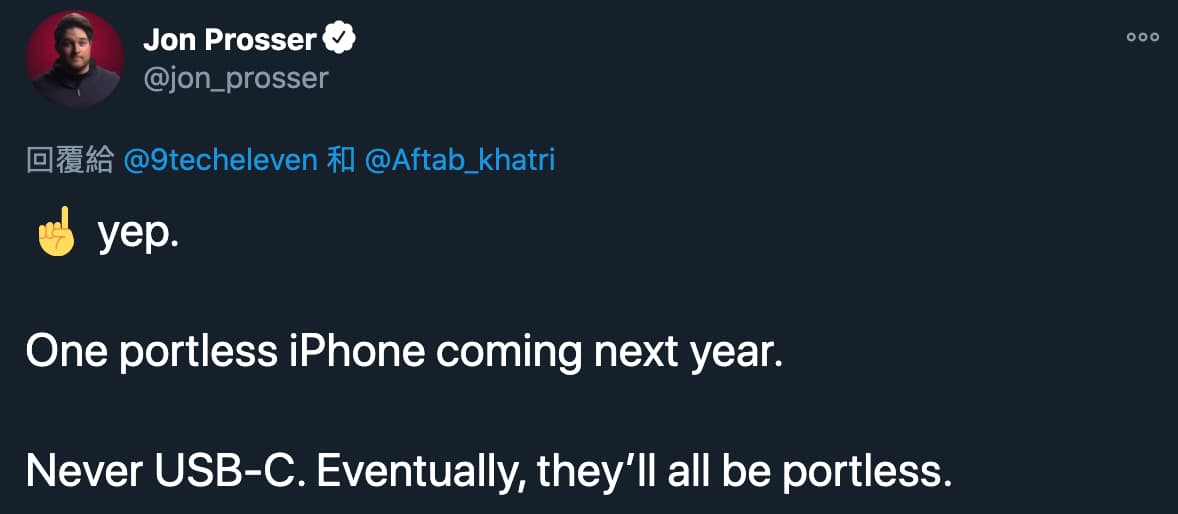Viewport: 1178px width, 514px height.
Task: Click the word "coming" in the tweet
Action: click(512, 352)
